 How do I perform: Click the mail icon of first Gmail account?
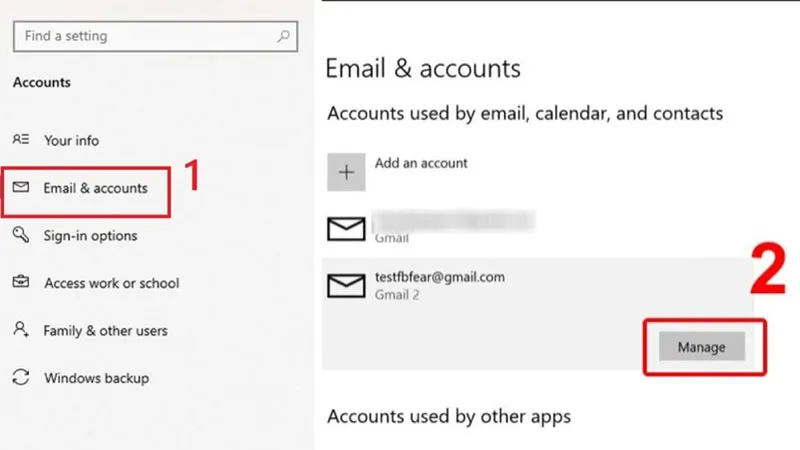click(346, 229)
